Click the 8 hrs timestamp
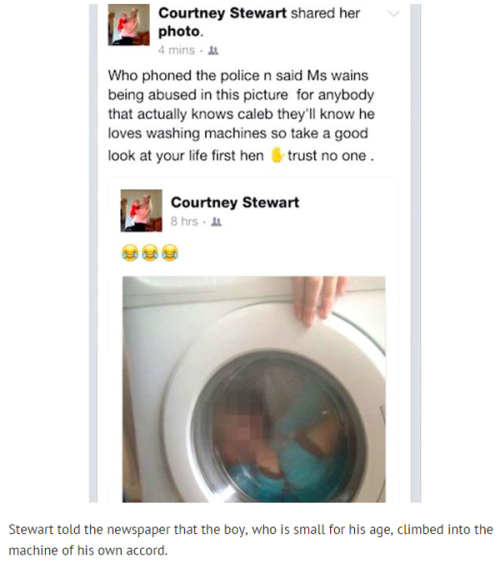 [184, 222]
